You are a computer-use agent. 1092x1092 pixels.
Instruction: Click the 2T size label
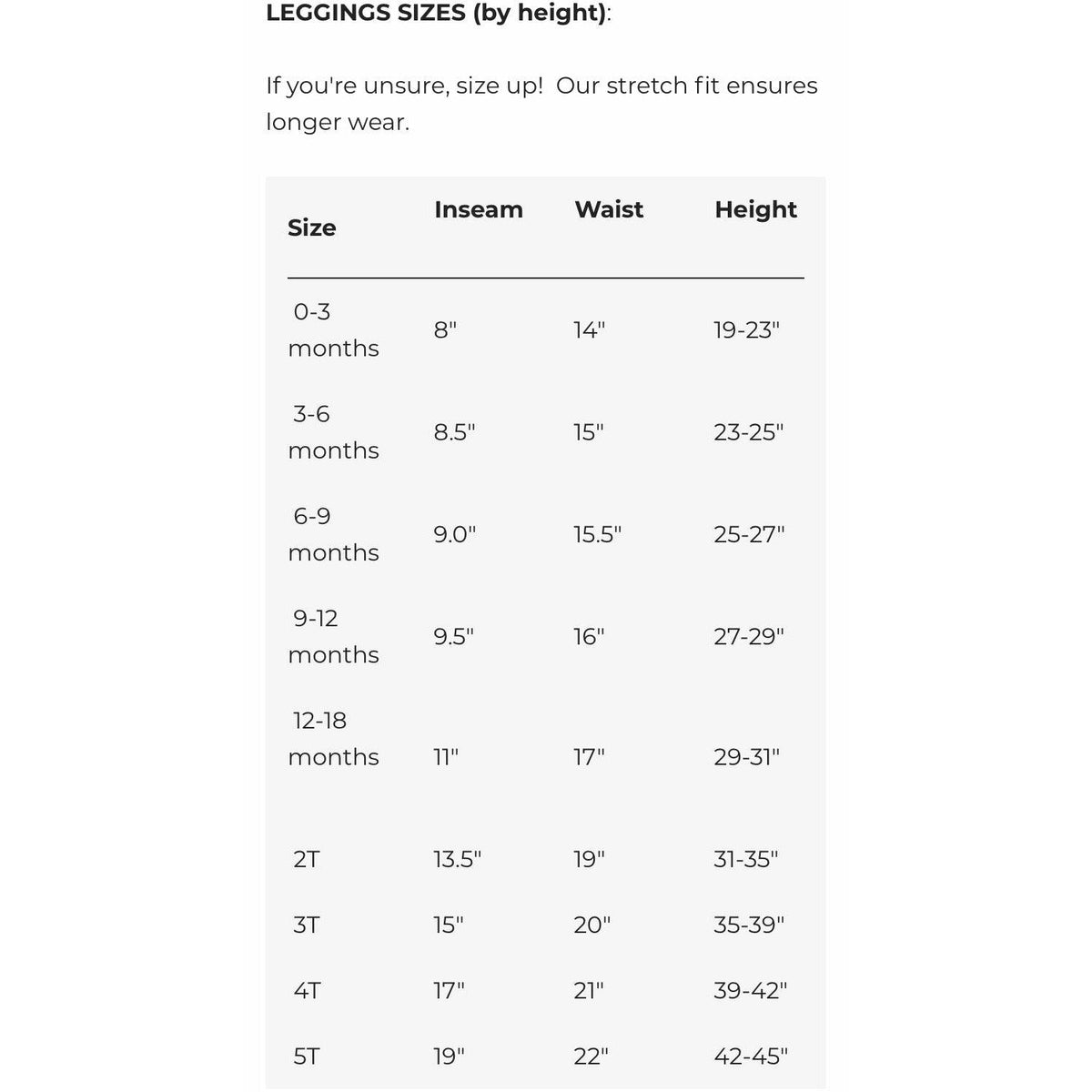[307, 859]
